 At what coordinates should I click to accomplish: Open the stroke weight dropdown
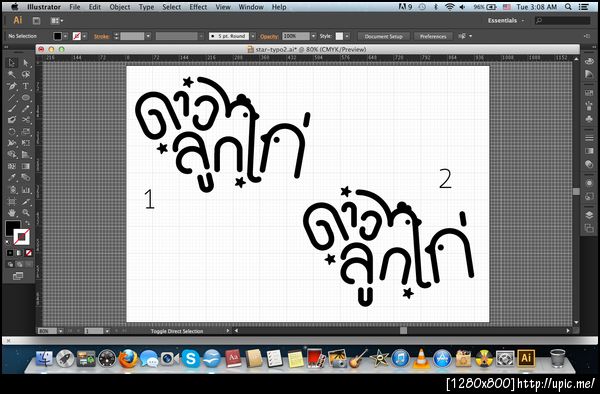(x=148, y=36)
